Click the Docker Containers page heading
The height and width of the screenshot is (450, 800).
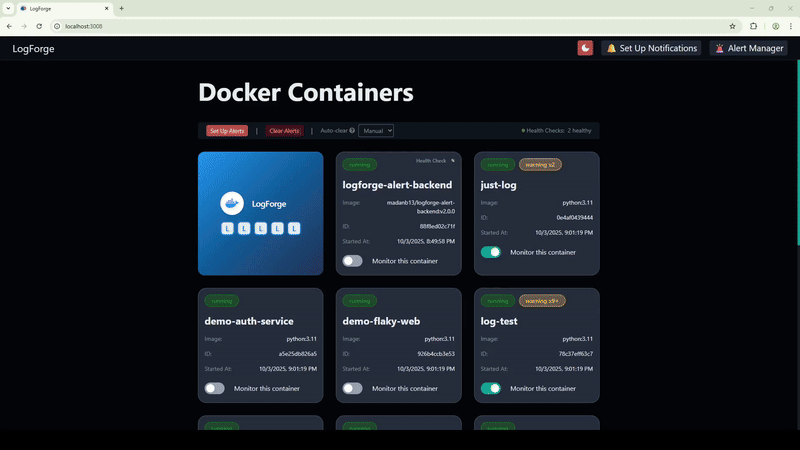[306, 92]
